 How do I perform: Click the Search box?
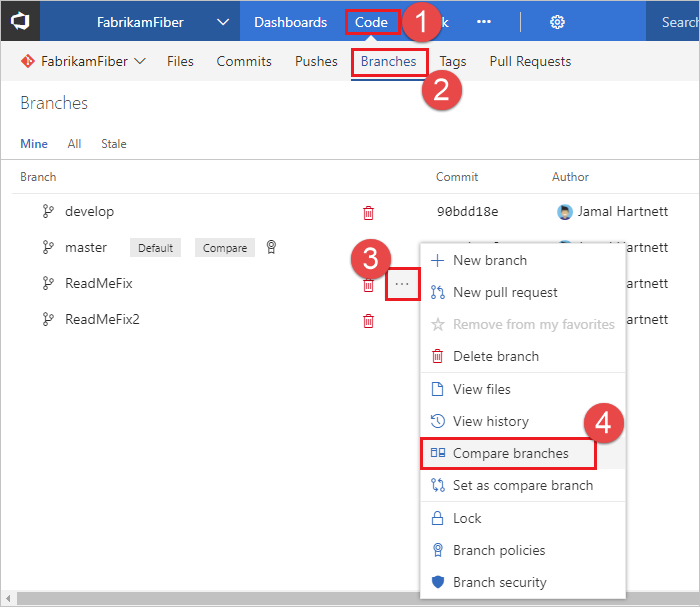672,22
